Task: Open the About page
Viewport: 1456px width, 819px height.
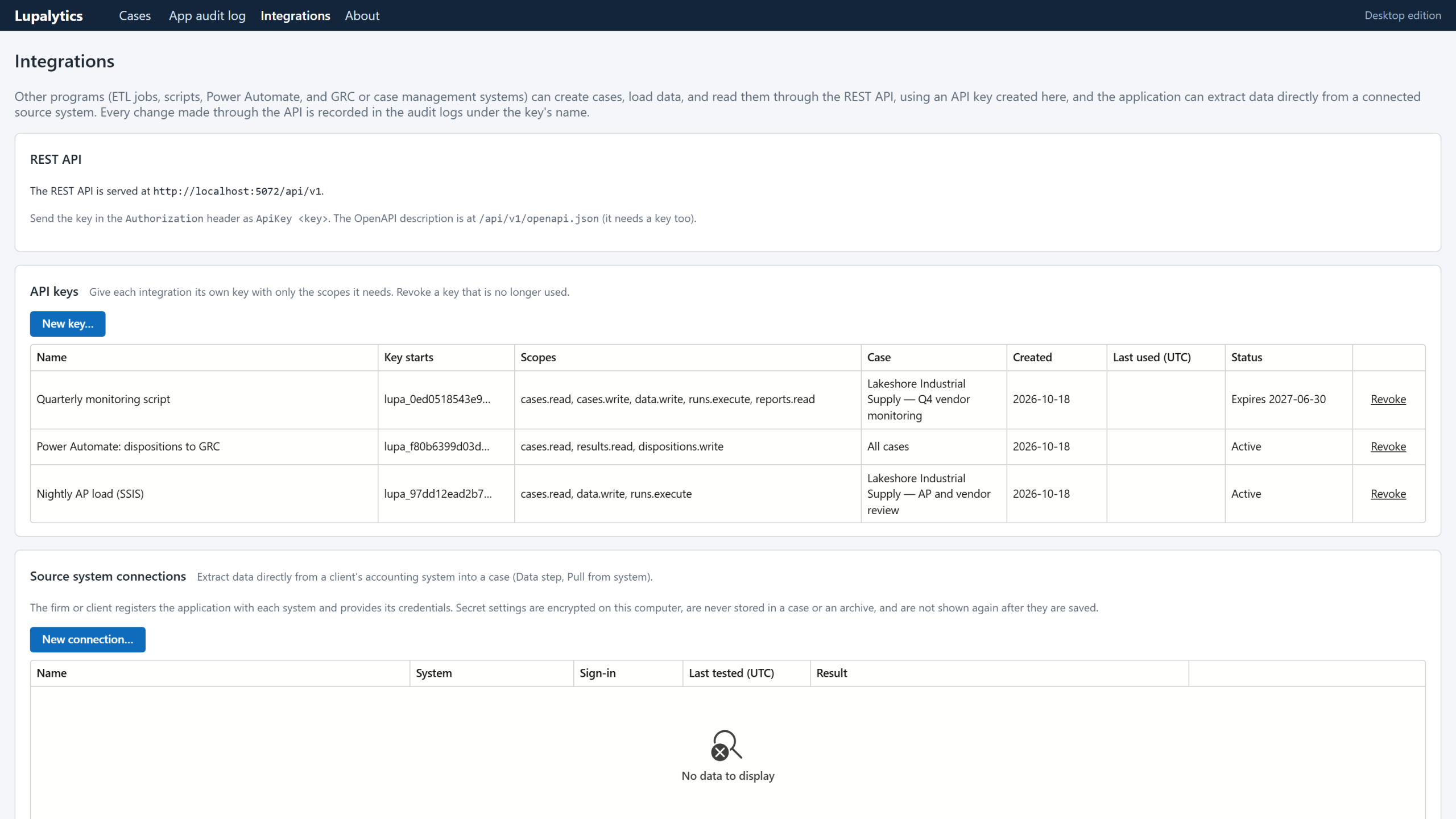Action: coord(362,15)
